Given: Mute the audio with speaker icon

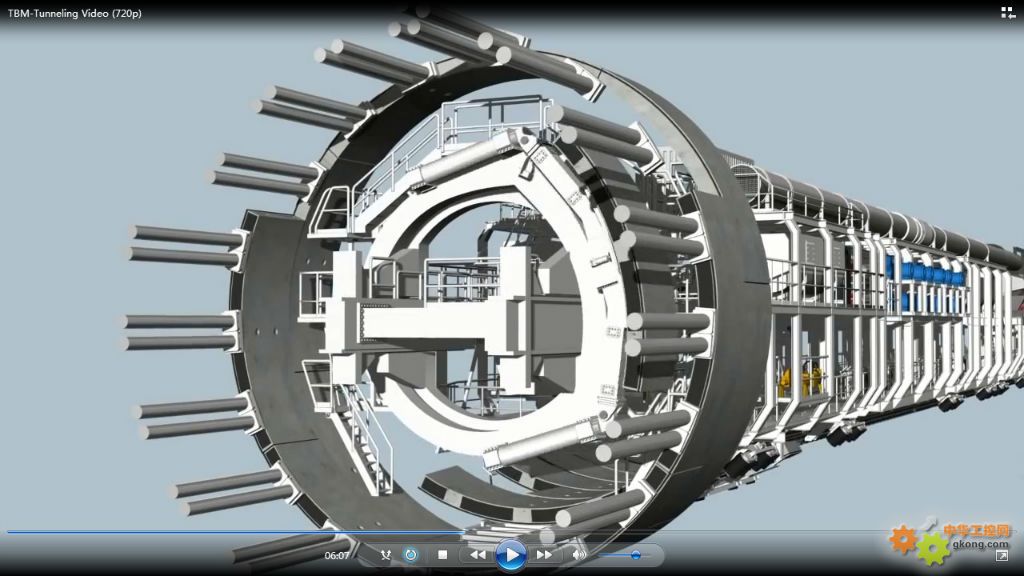Looking at the screenshot, I should pos(579,554).
